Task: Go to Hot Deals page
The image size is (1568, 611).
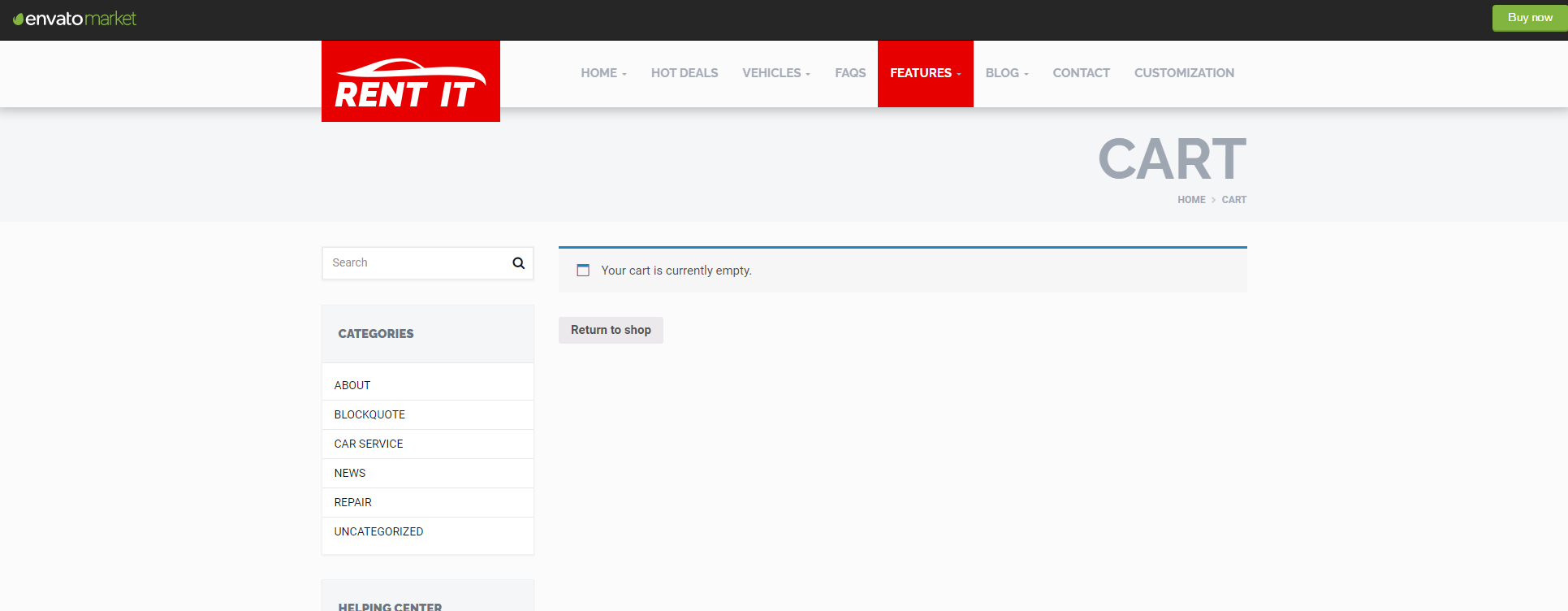Action: coord(685,73)
